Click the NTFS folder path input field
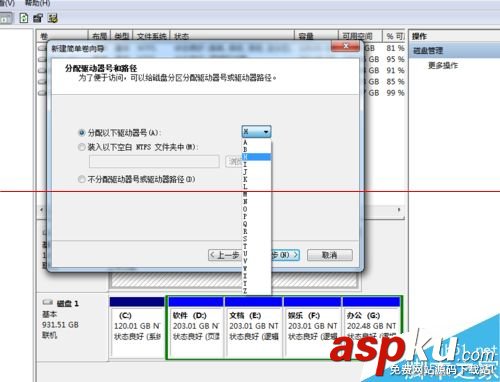Viewport: 500px width, 382px height. (154, 162)
